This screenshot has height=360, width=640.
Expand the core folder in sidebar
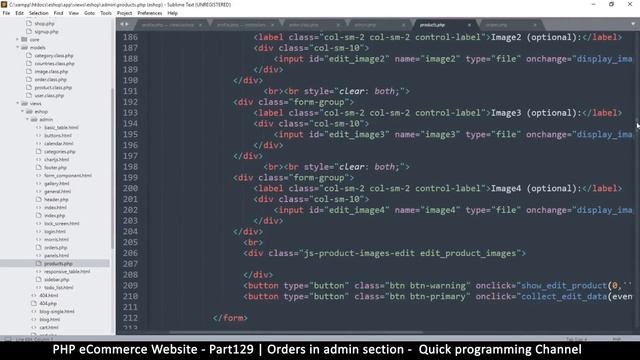point(18,40)
